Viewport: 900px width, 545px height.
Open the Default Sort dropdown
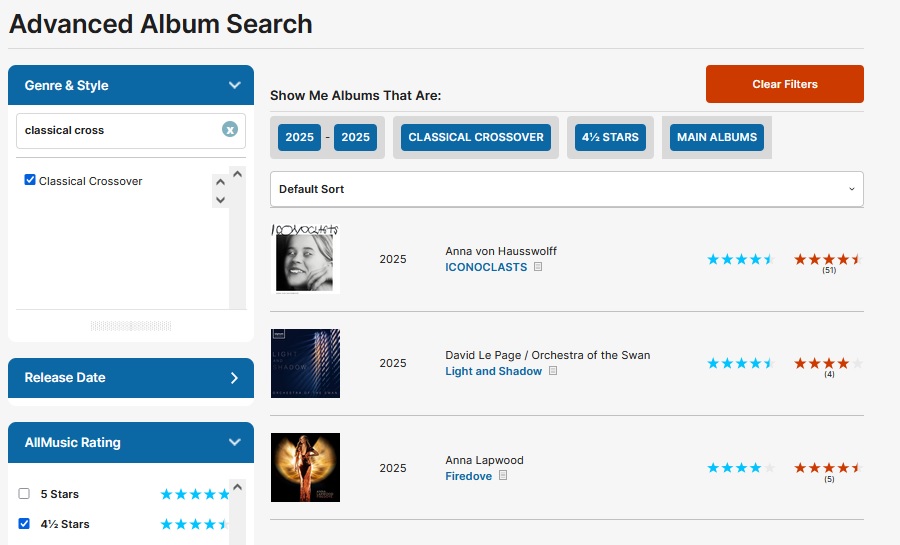(566, 189)
